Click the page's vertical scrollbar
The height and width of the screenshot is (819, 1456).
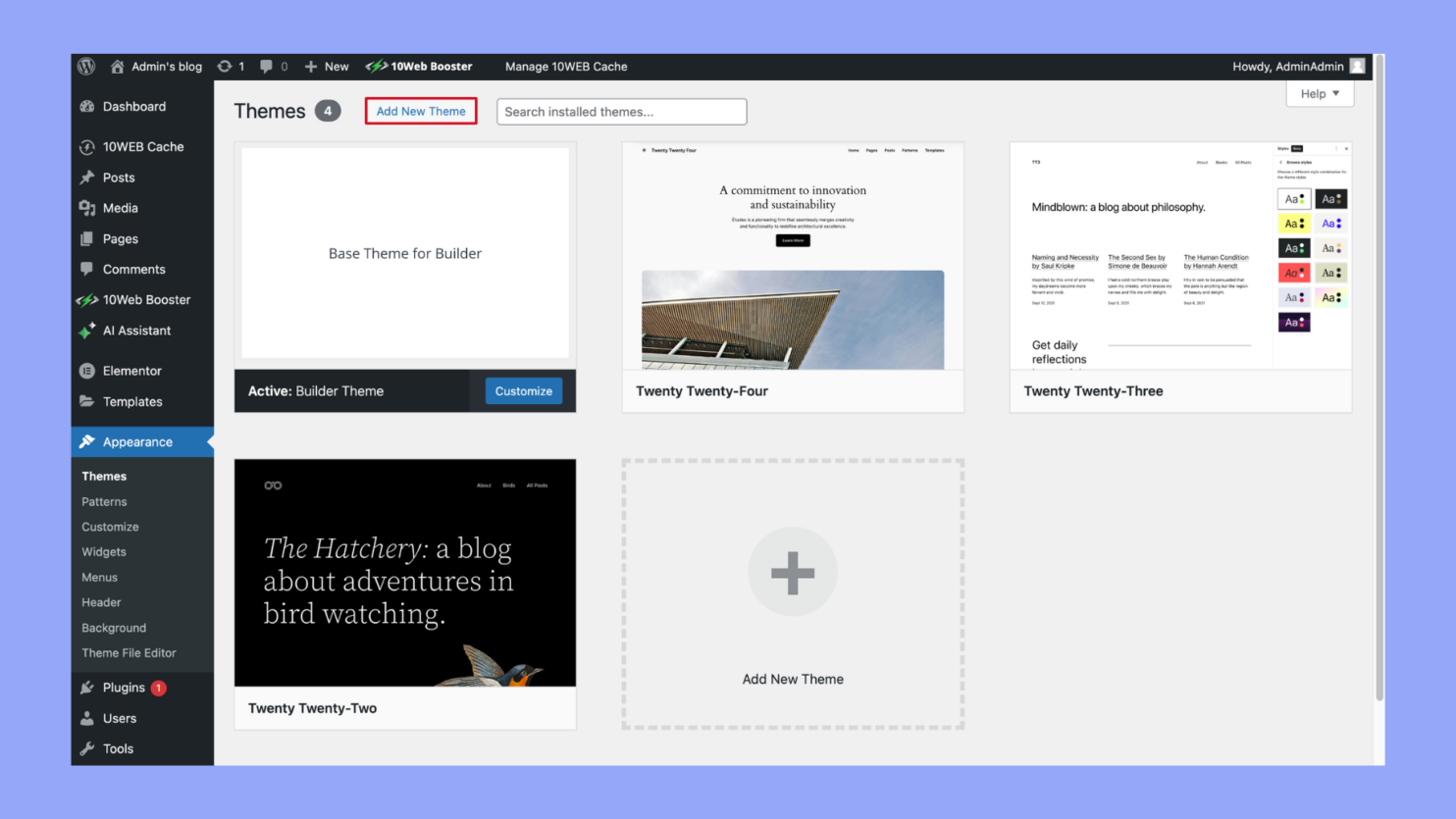(1378, 392)
